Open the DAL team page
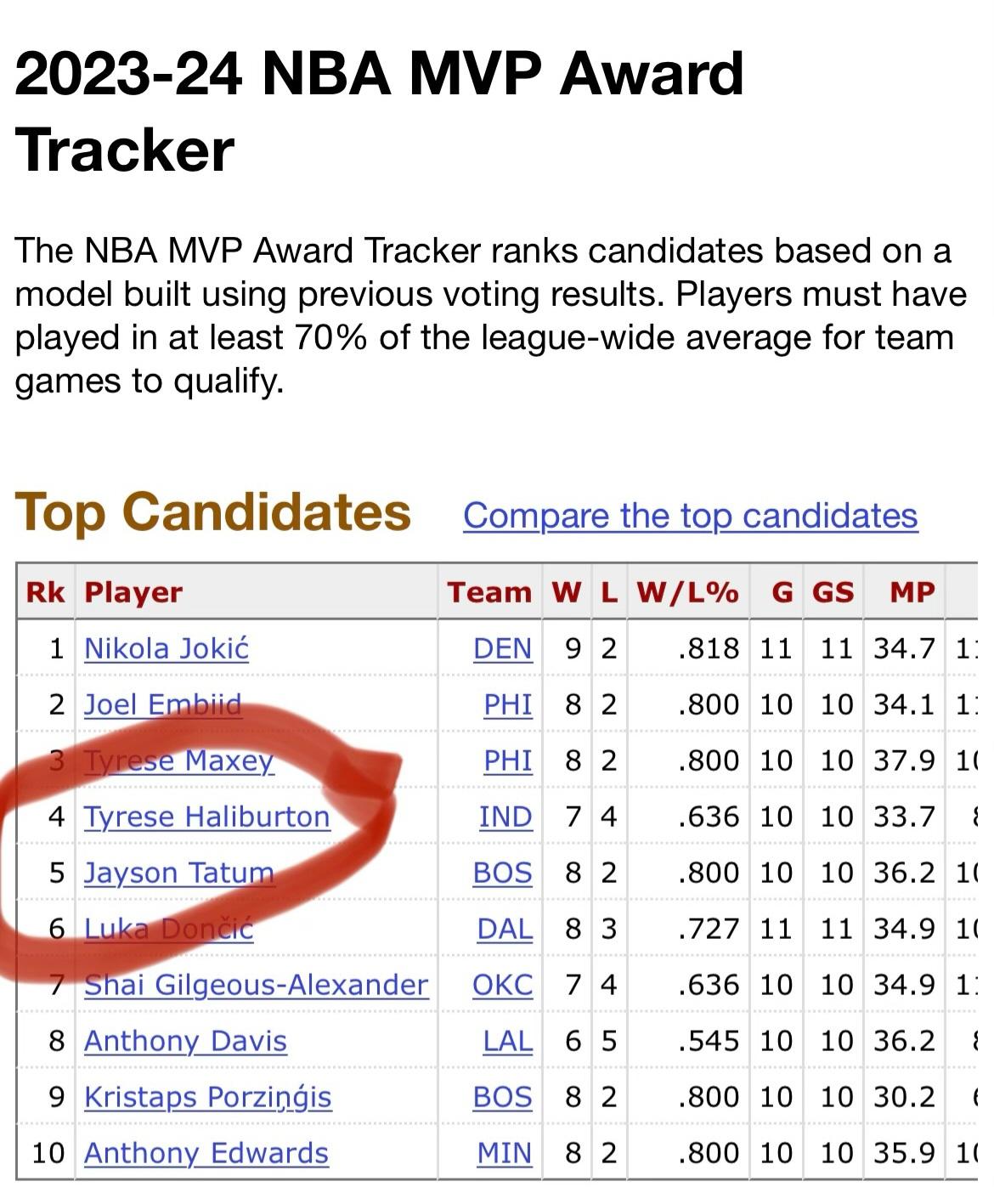994x1204 pixels. point(505,929)
